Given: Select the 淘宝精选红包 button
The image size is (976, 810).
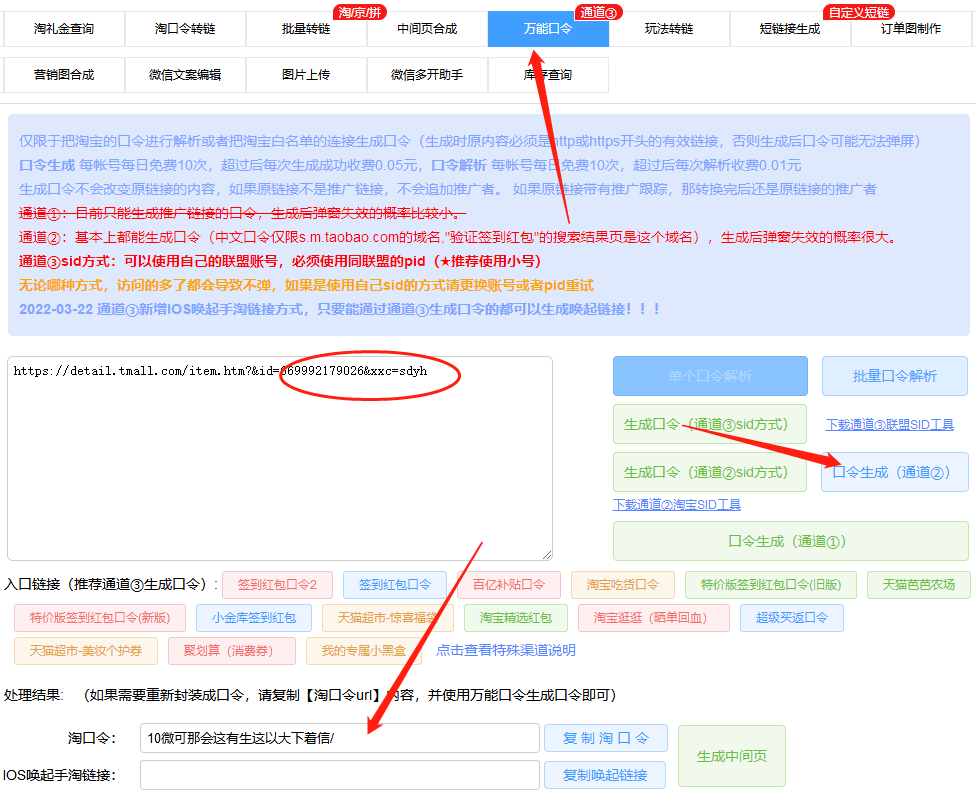Looking at the screenshot, I should click(515, 618).
